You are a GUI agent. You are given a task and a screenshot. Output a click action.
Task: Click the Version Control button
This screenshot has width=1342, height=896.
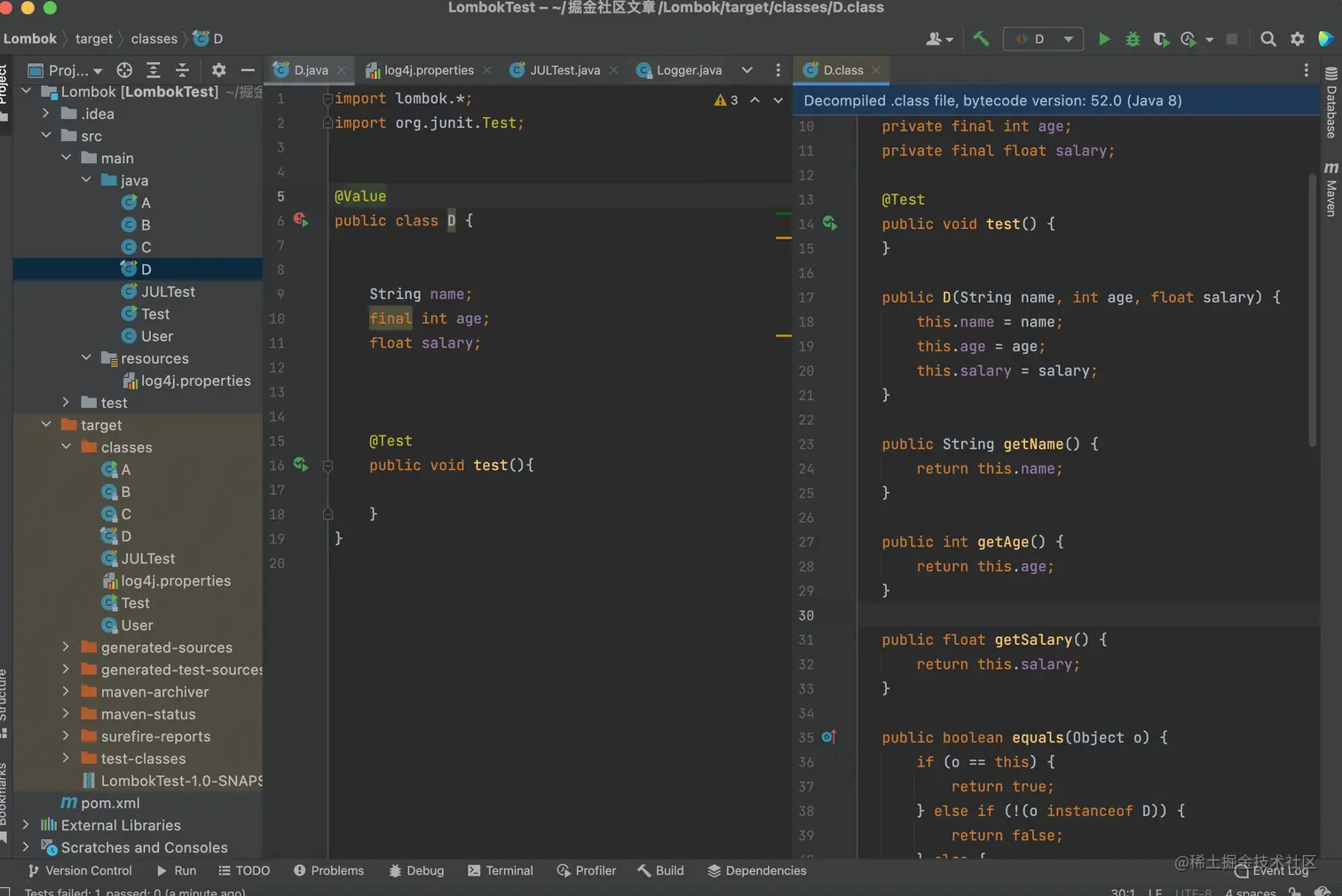pyautogui.click(x=80, y=870)
